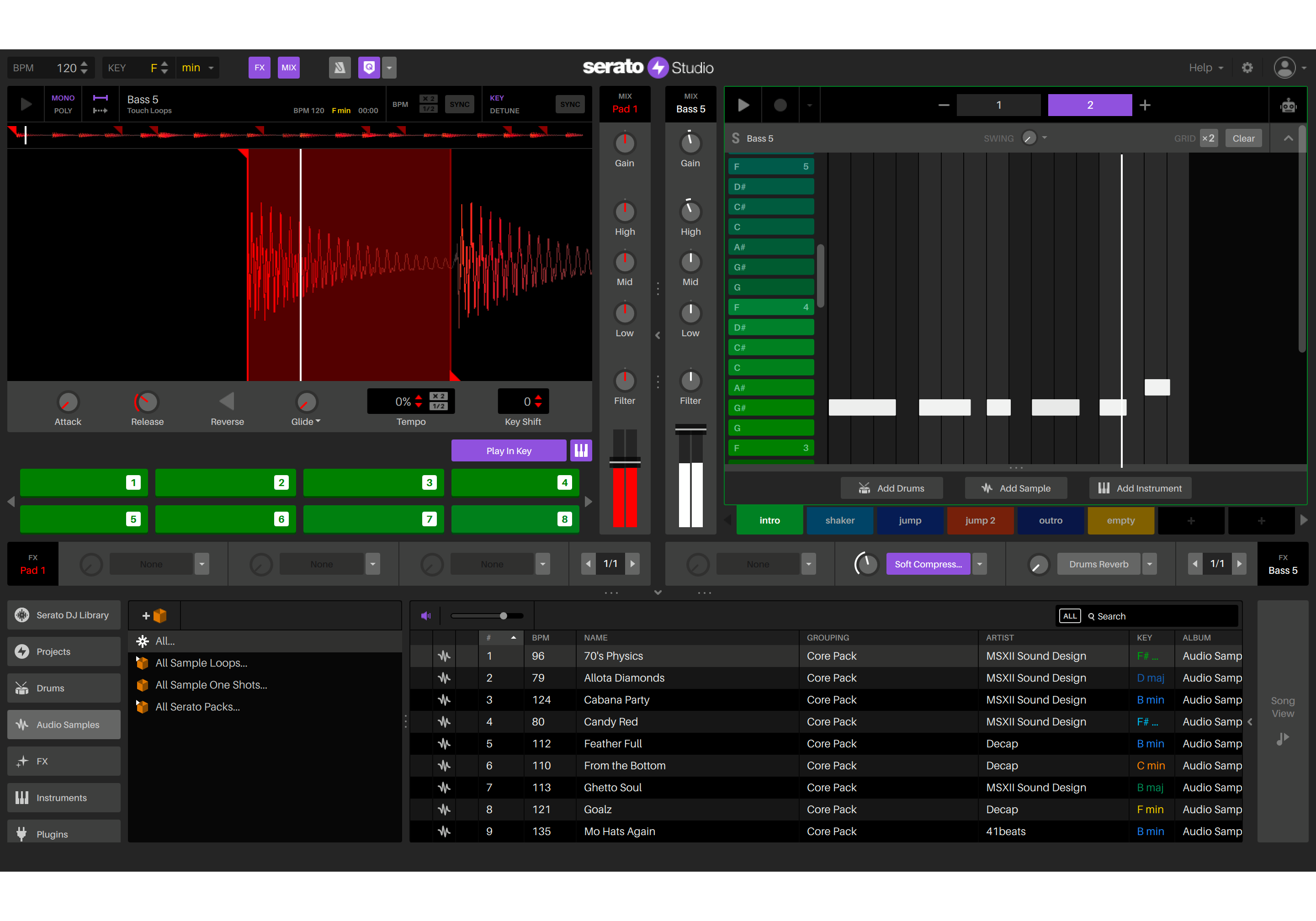Click the Add Drums button

coord(891,488)
